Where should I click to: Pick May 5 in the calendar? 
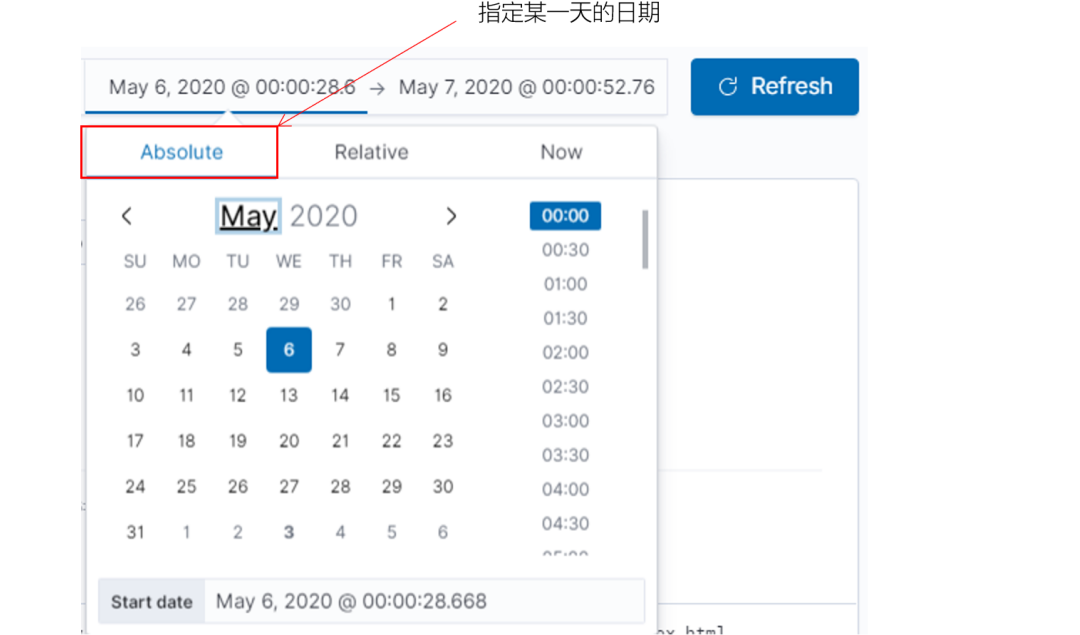tap(238, 350)
